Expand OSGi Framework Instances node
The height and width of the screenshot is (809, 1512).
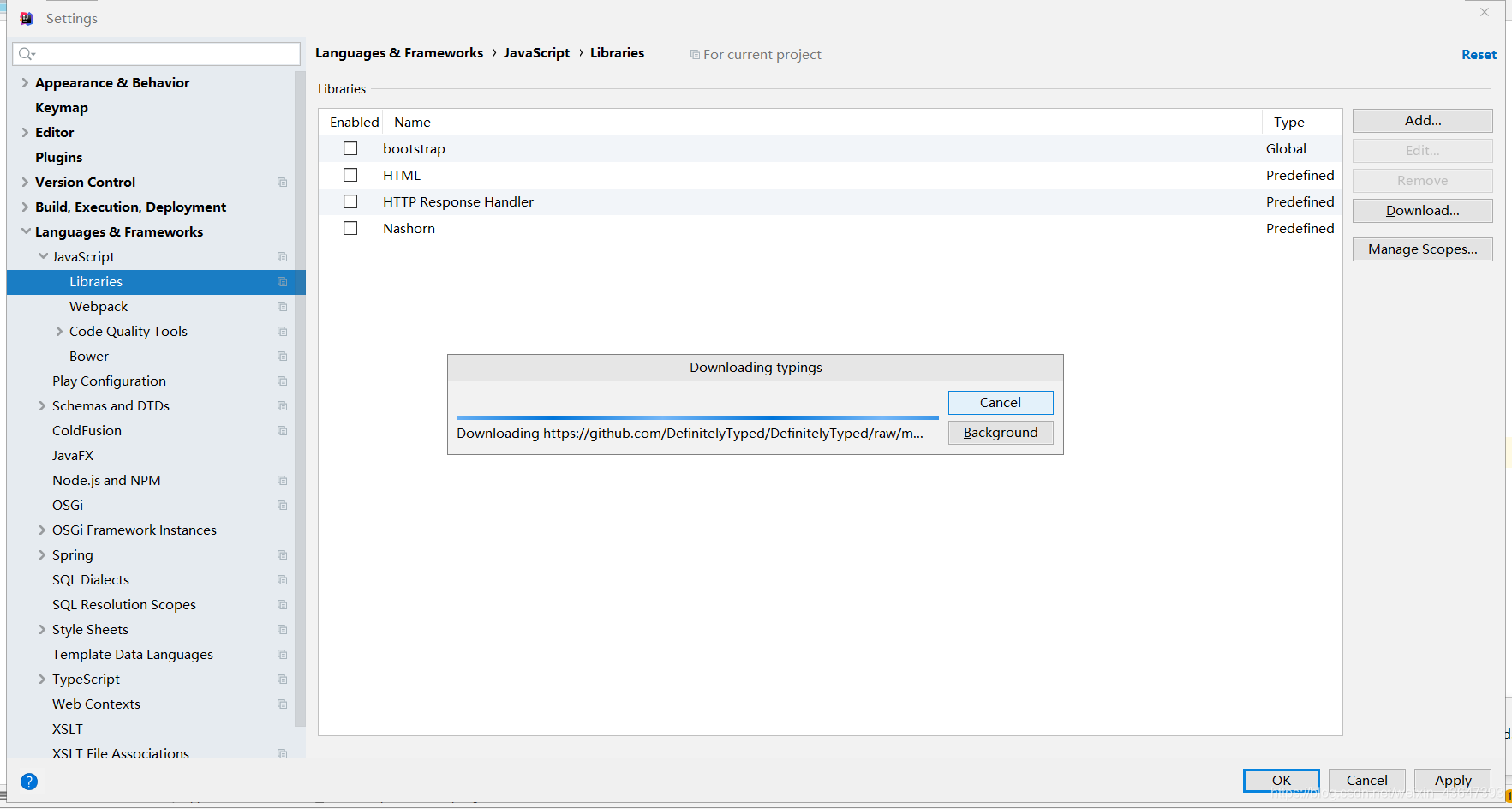coord(42,530)
